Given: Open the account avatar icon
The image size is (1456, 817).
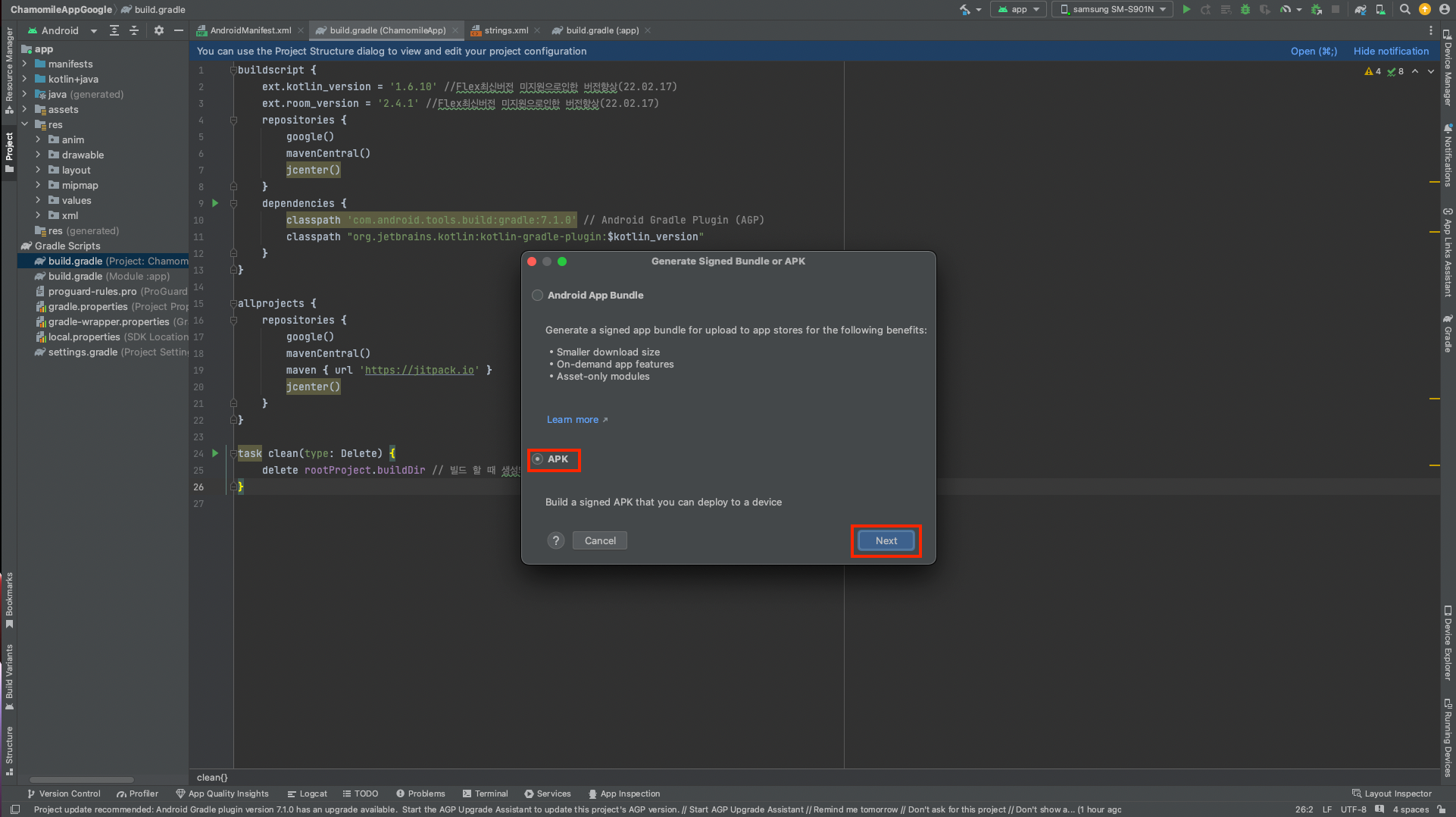Looking at the screenshot, I should pos(1445,9).
